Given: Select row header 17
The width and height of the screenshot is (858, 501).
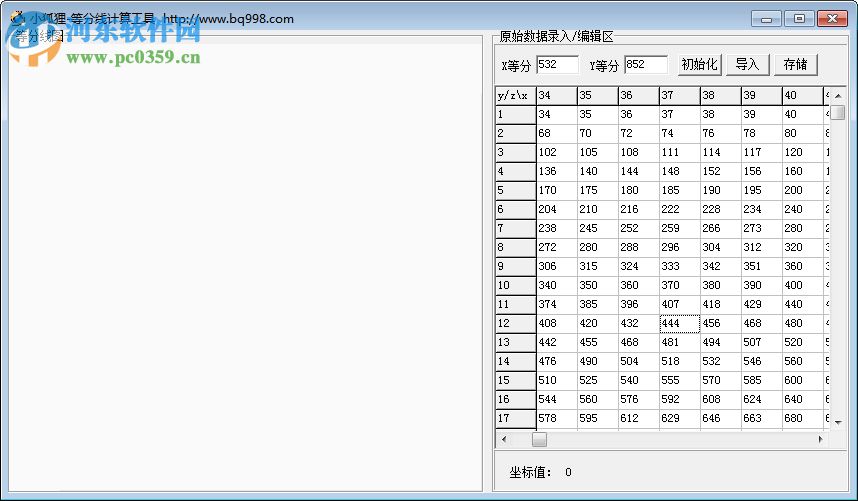Looking at the screenshot, I should [x=515, y=418].
